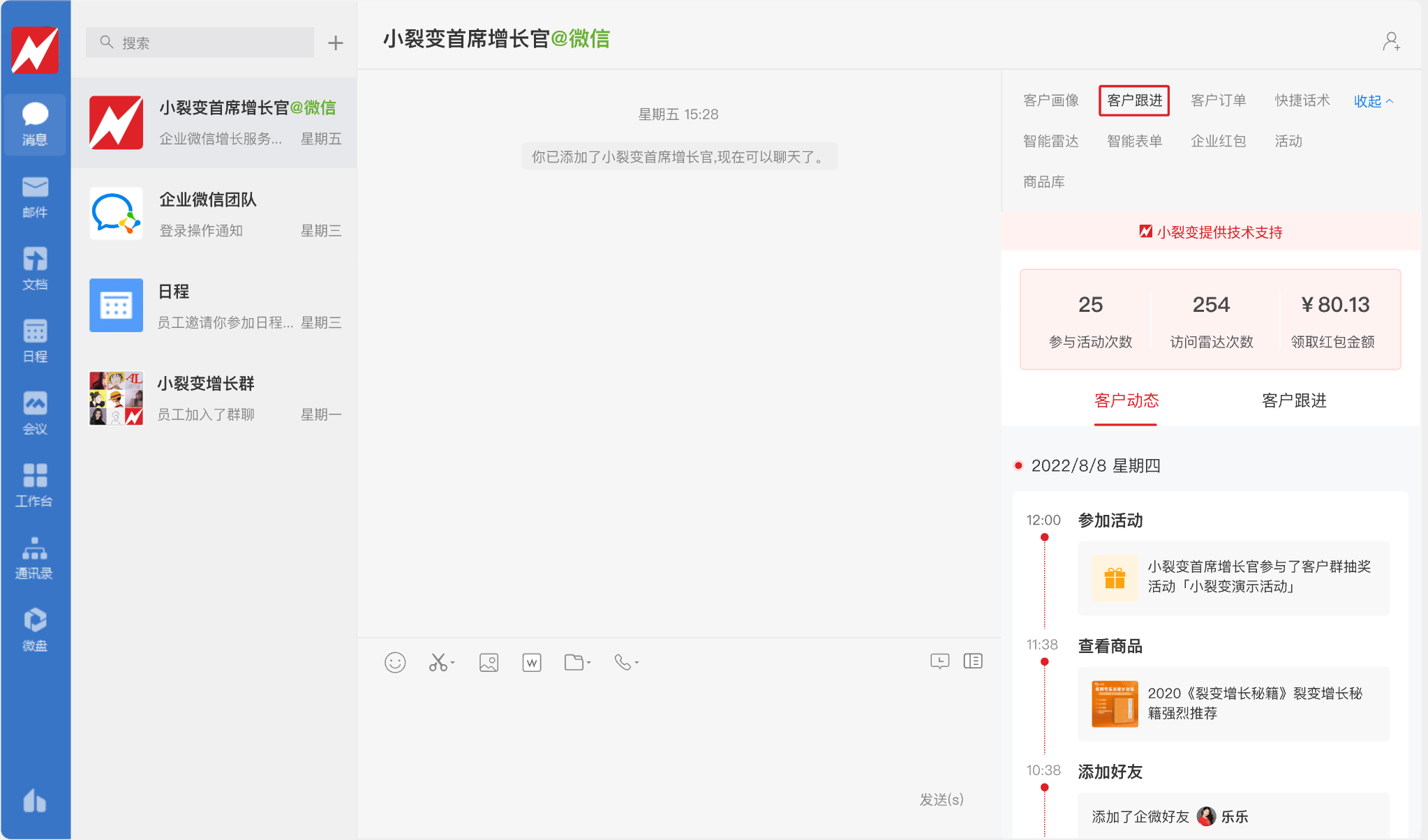Click the bottom sidebar buildings icon
The width and height of the screenshot is (1428, 840).
(34, 800)
